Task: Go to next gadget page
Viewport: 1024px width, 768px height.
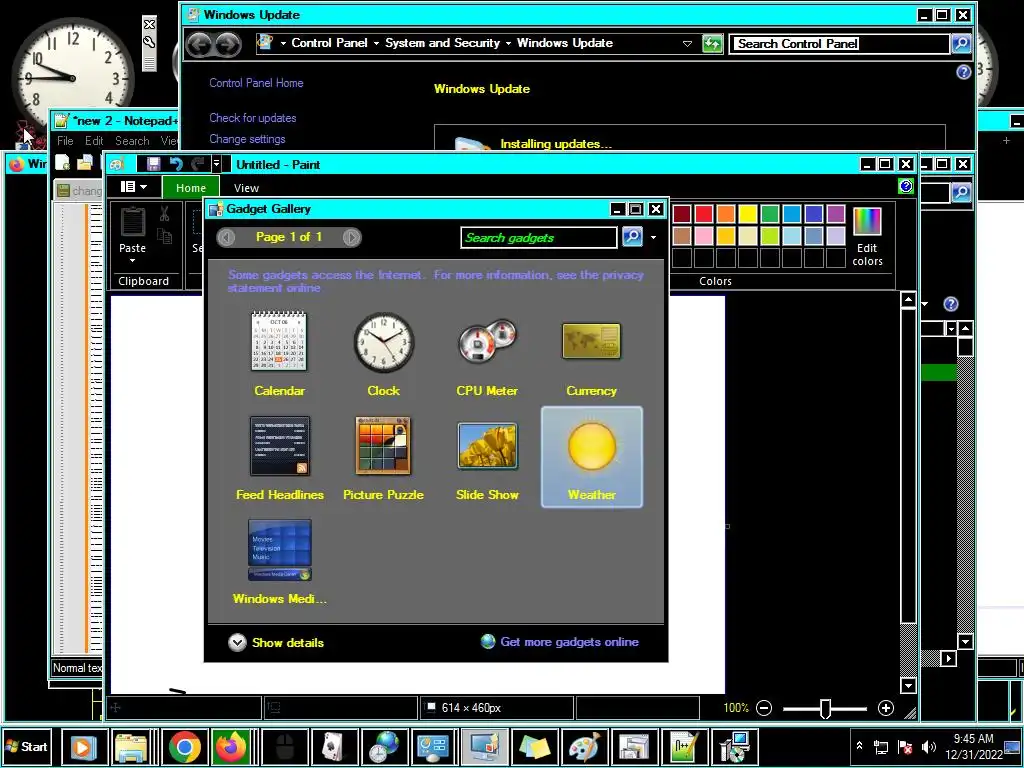Action: [351, 237]
